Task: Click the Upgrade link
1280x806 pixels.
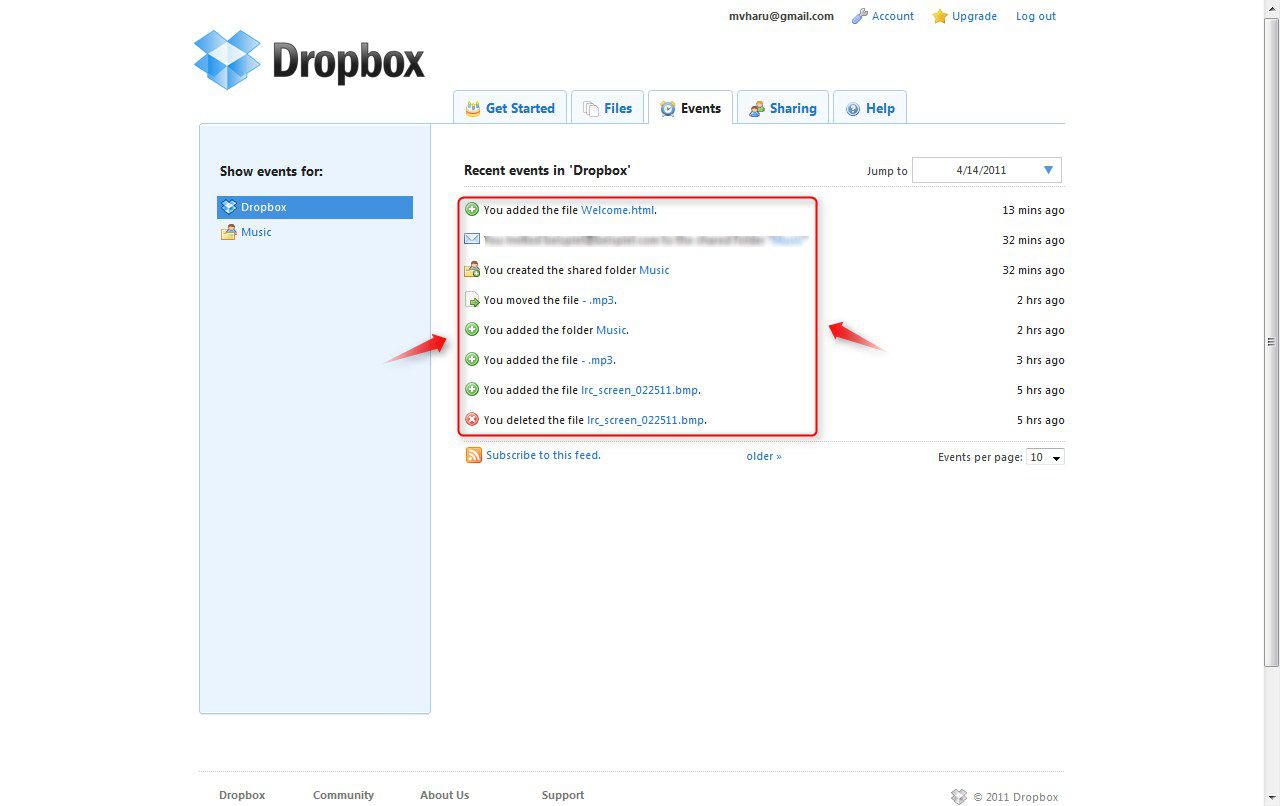Action: point(974,16)
